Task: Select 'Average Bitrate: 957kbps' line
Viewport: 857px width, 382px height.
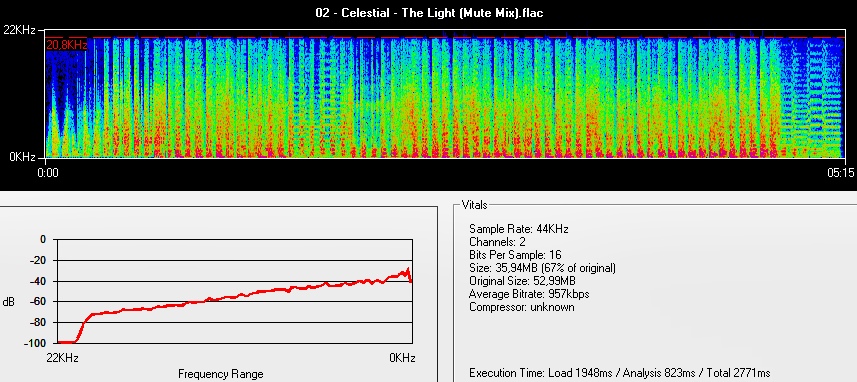Action: point(529,295)
